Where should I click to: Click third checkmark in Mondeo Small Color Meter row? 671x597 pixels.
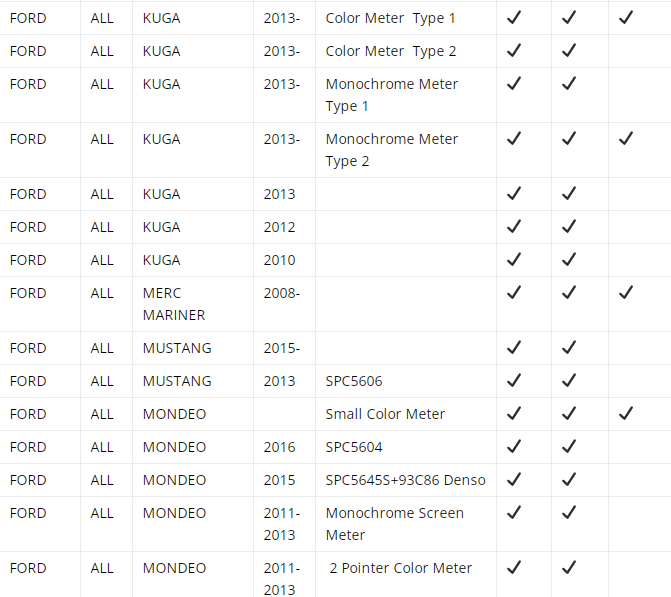(x=625, y=414)
